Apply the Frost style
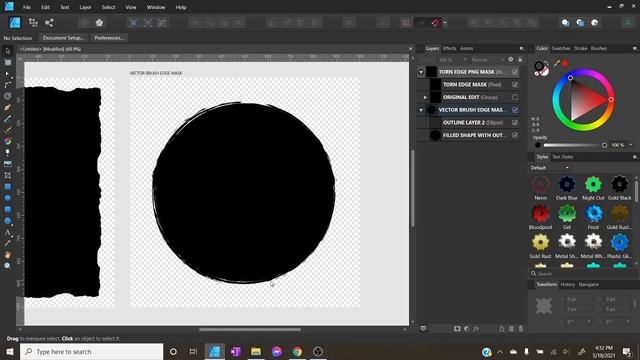640x360 pixels. coord(593,217)
